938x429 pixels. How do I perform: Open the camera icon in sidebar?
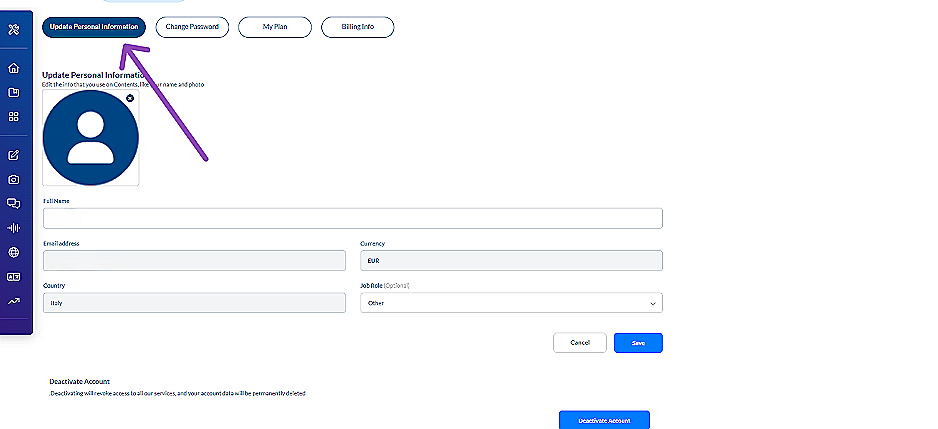14,180
